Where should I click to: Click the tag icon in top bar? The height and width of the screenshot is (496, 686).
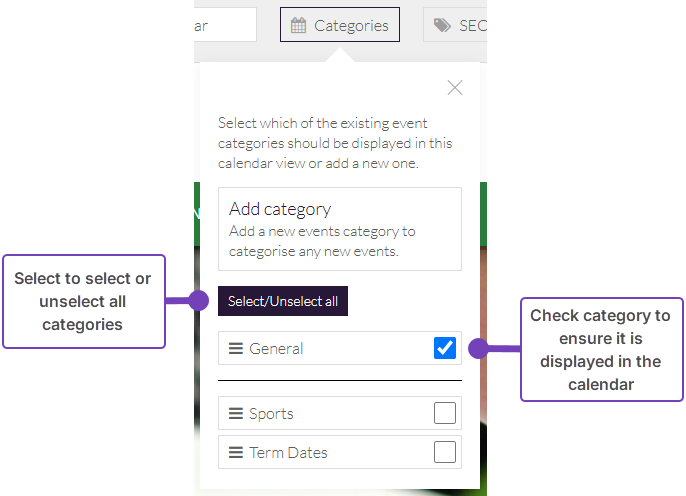[442, 26]
